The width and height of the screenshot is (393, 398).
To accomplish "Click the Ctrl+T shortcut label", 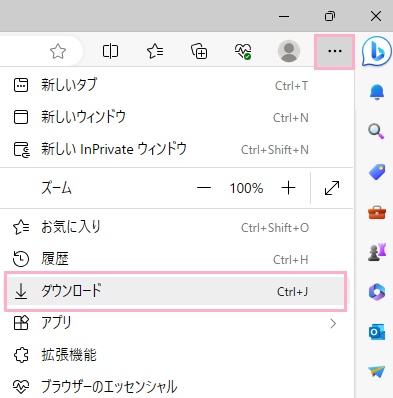I will [x=291, y=86].
